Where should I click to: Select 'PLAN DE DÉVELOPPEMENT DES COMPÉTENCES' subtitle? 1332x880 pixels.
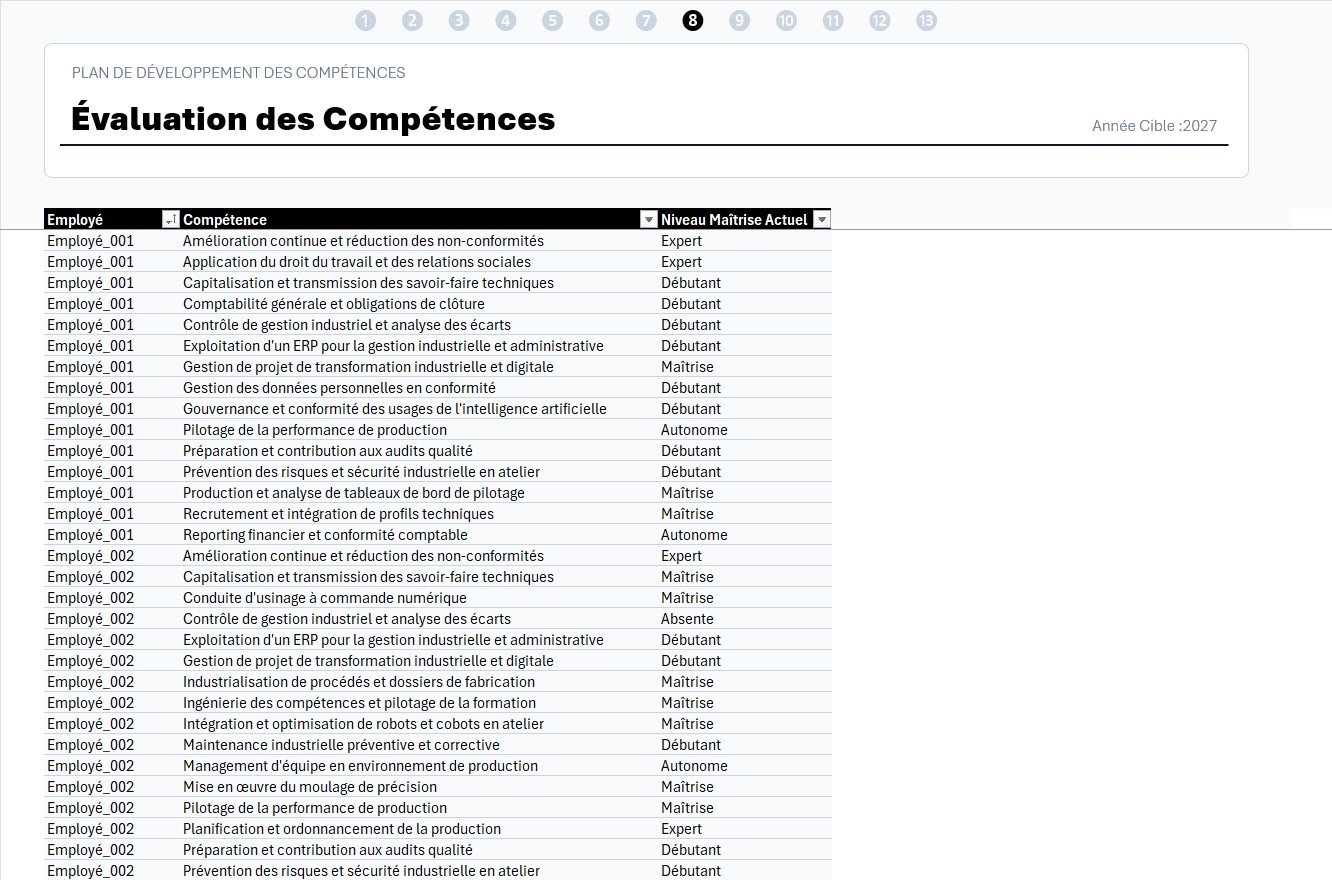point(239,73)
